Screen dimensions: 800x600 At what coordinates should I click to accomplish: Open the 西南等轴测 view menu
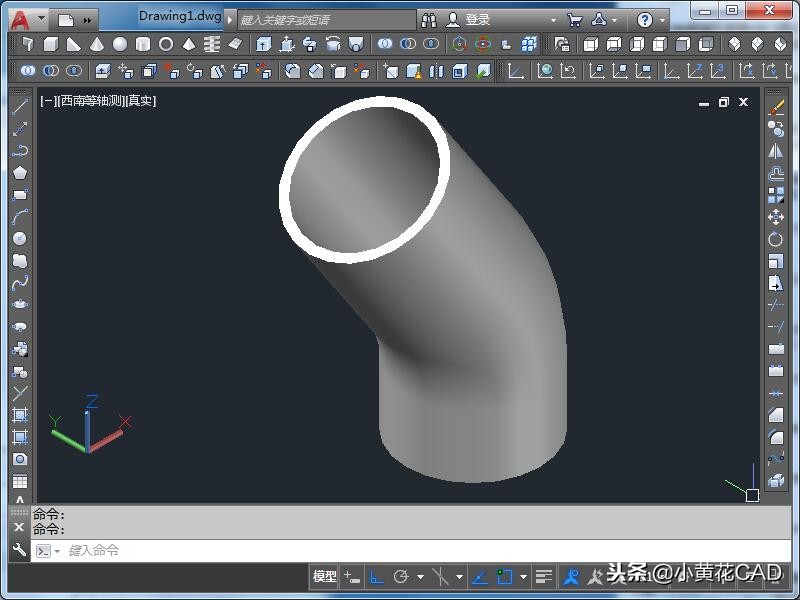pyautogui.click(x=89, y=101)
